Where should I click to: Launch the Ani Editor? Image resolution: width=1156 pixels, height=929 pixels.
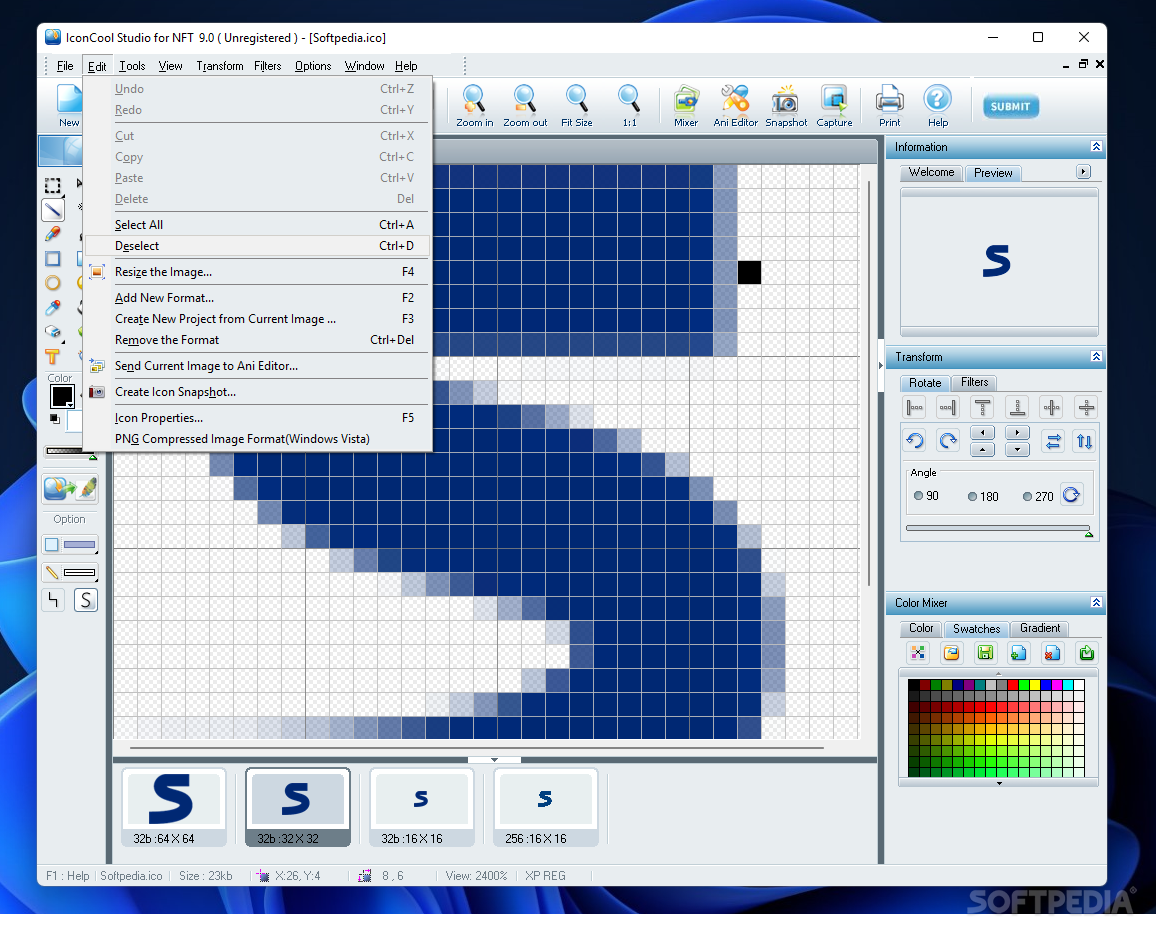[735, 106]
